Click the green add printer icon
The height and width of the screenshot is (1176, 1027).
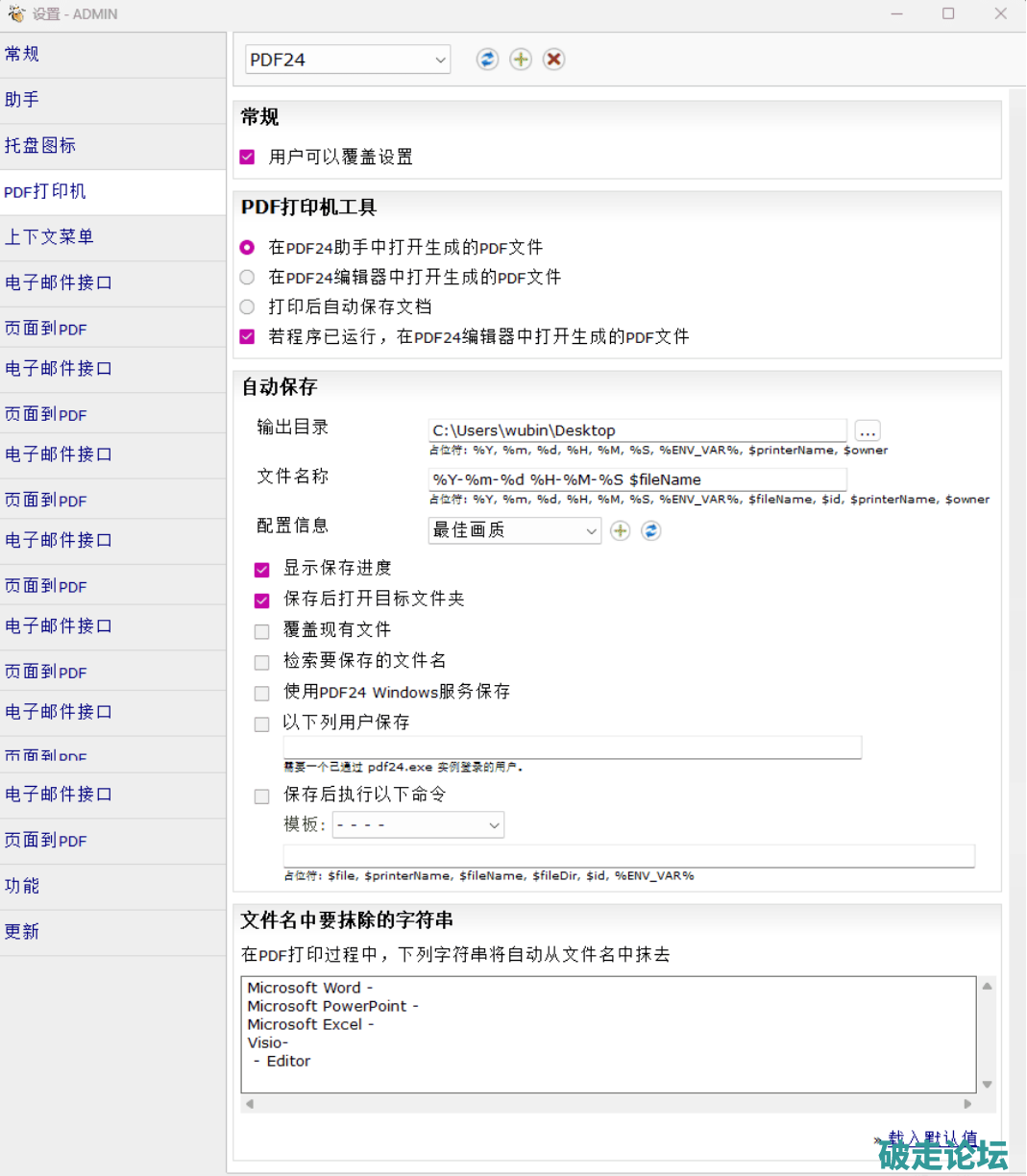tap(520, 60)
